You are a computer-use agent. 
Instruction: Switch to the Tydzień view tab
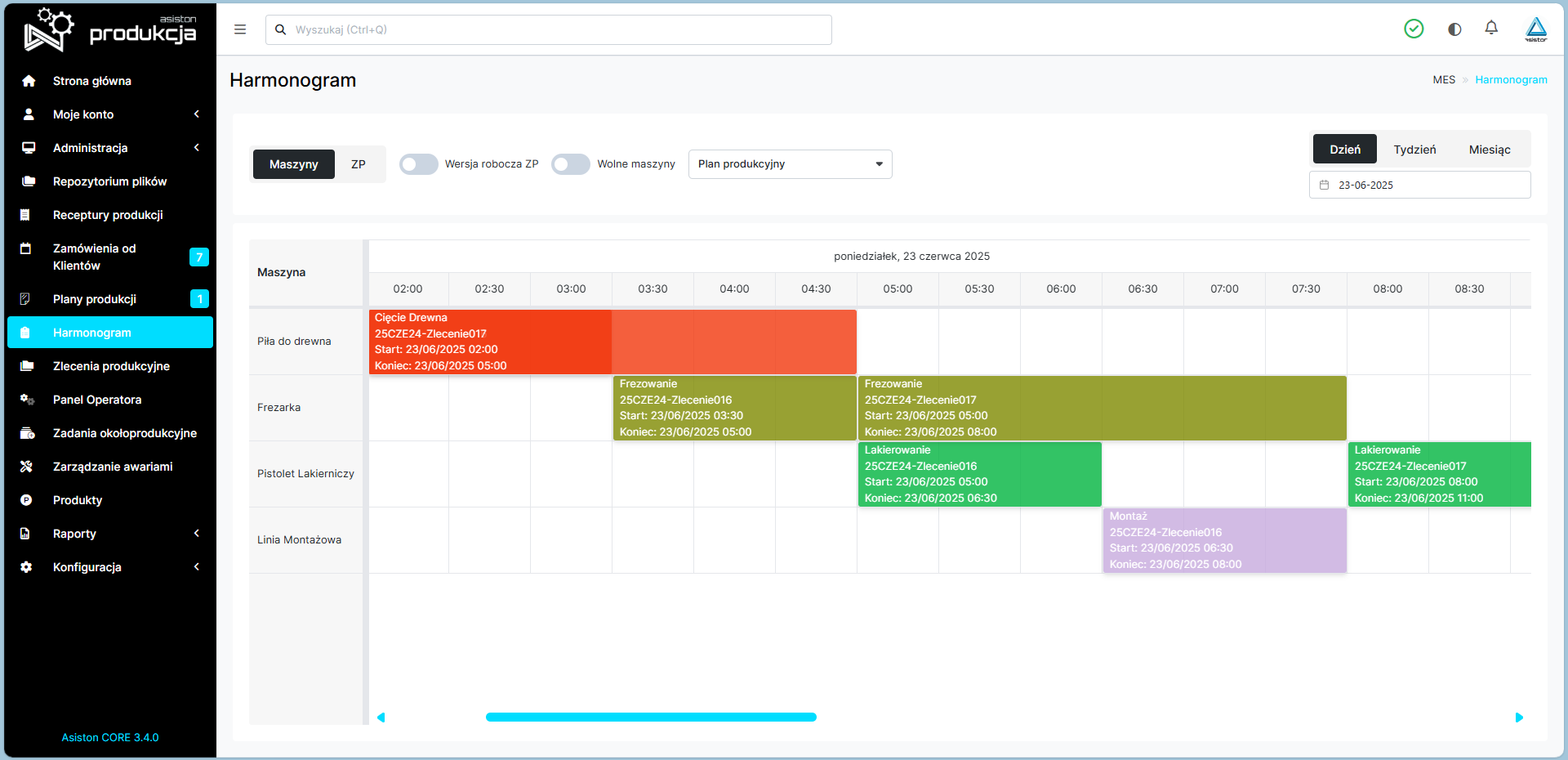click(1414, 150)
